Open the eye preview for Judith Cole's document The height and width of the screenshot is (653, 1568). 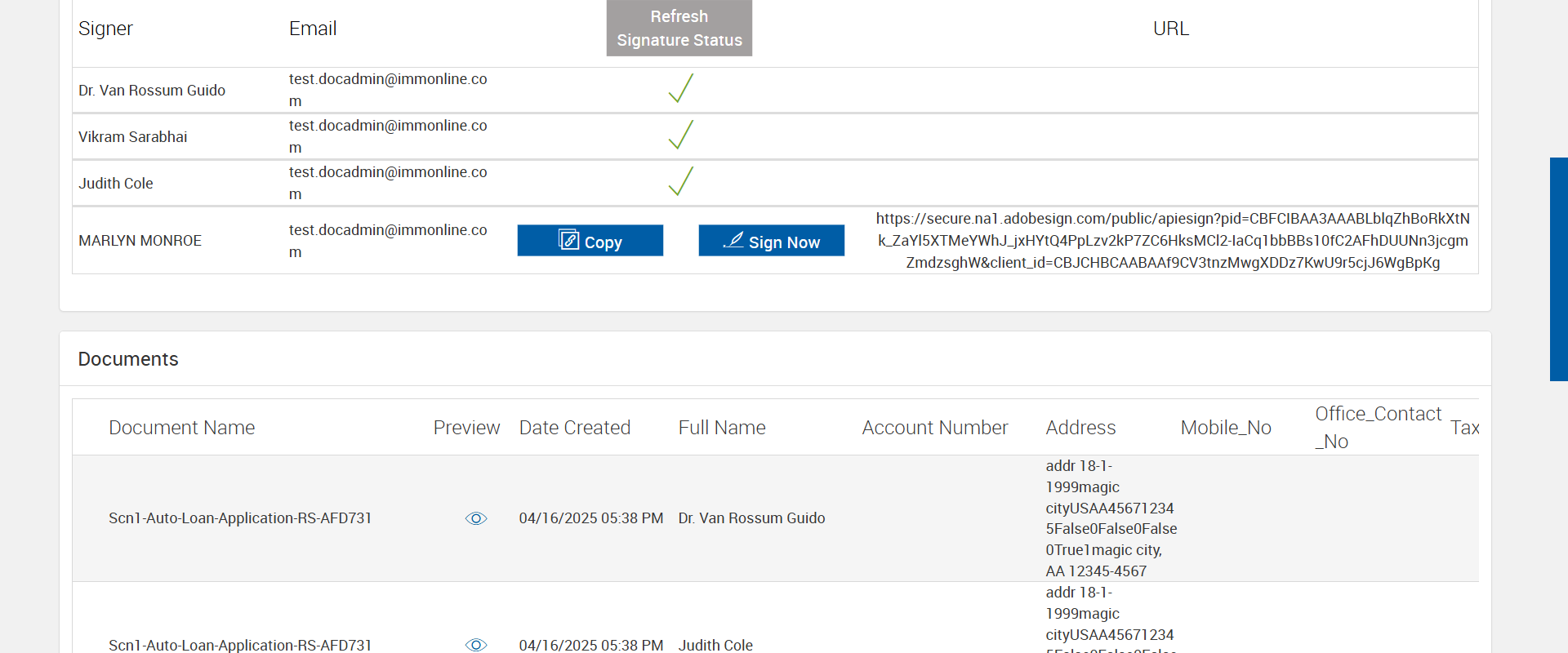coord(476,645)
